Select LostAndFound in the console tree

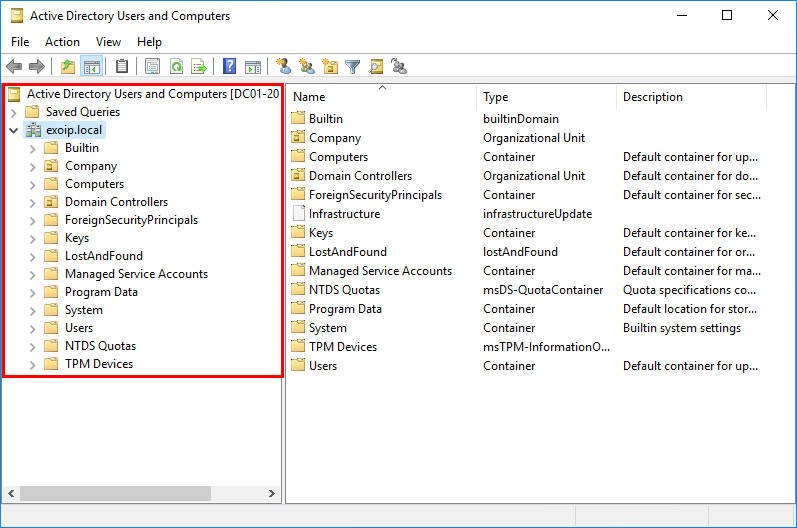pos(104,256)
